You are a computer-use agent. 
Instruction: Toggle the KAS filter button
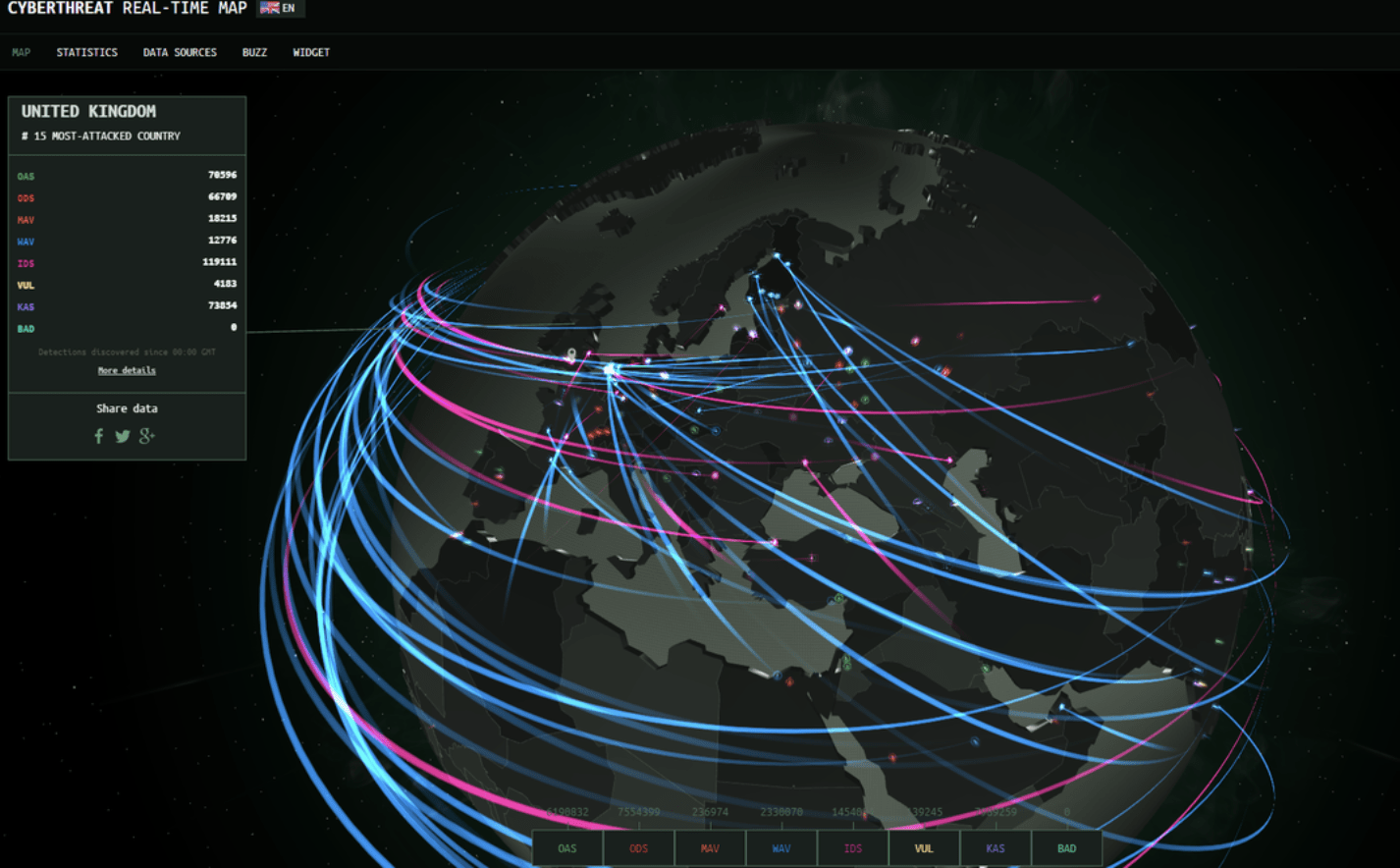(996, 846)
